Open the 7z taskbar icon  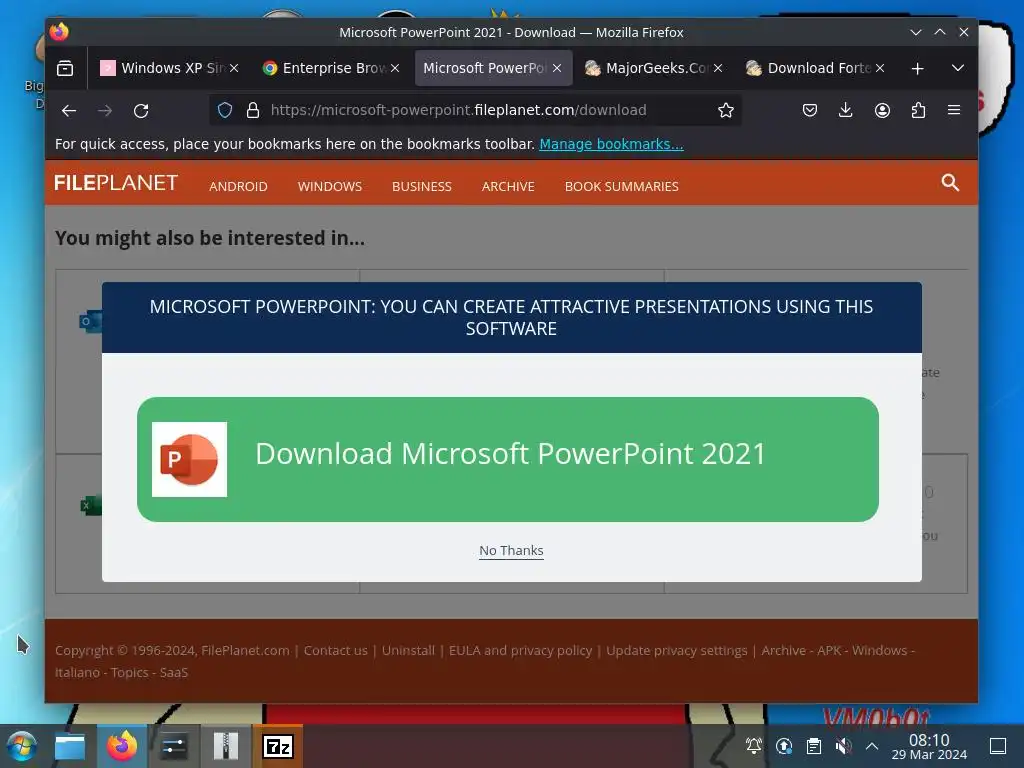point(278,746)
